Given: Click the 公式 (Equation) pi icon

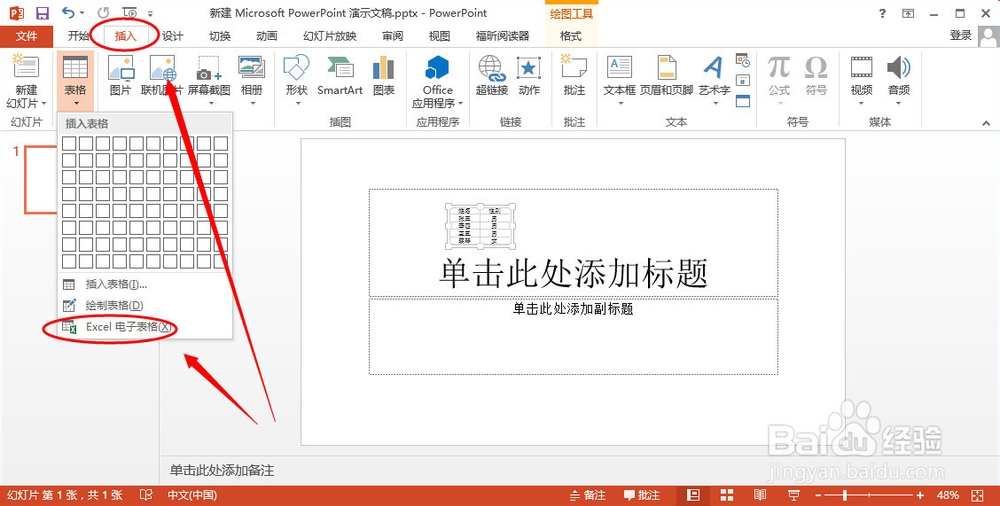Looking at the screenshot, I should tap(779, 67).
